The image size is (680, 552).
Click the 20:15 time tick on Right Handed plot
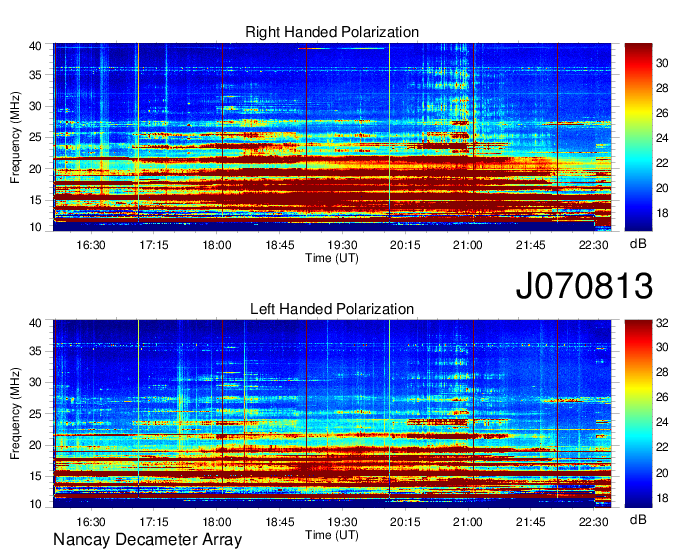click(405, 245)
